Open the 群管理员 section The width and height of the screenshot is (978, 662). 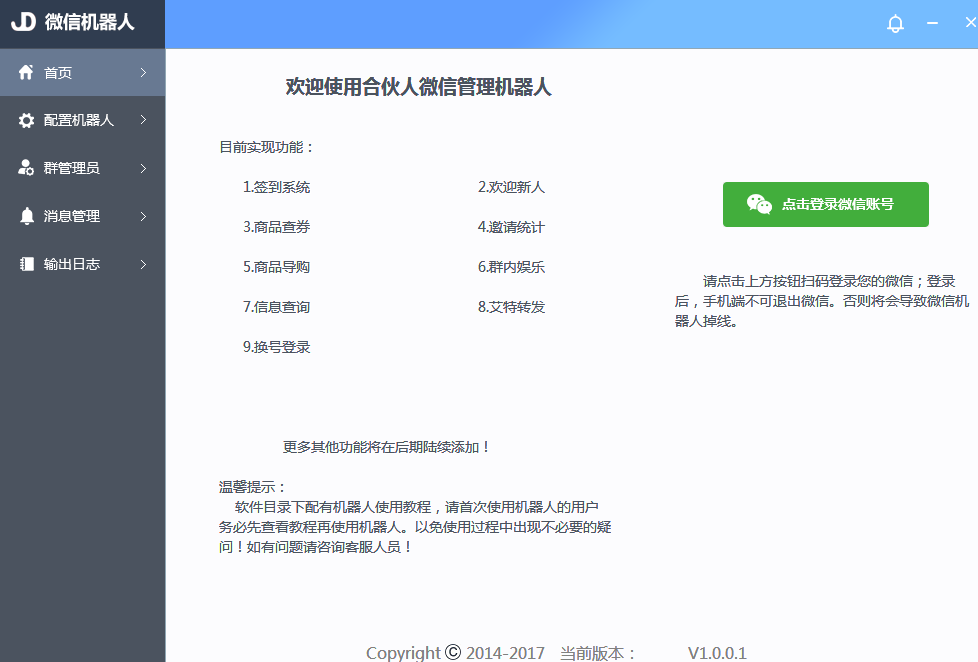[71, 168]
